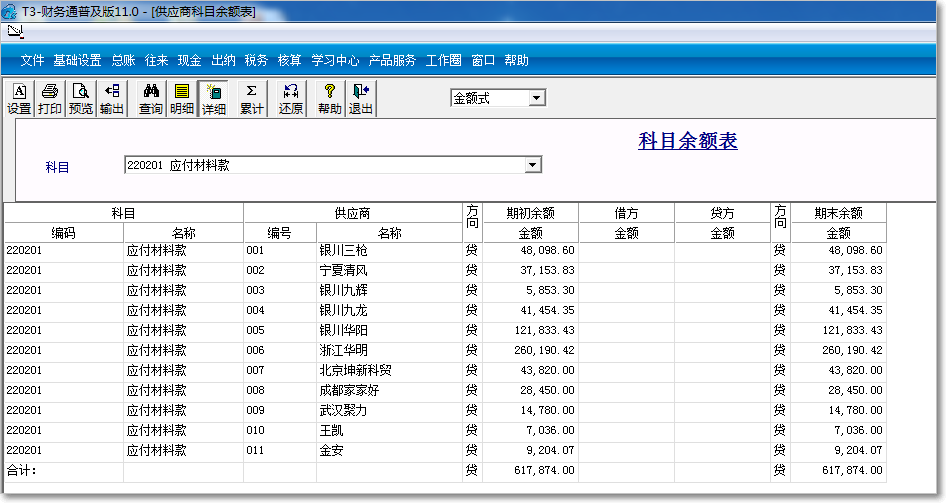Open the 税务 menu
This screenshot has height=503, width=946.
tap(256, 60)
